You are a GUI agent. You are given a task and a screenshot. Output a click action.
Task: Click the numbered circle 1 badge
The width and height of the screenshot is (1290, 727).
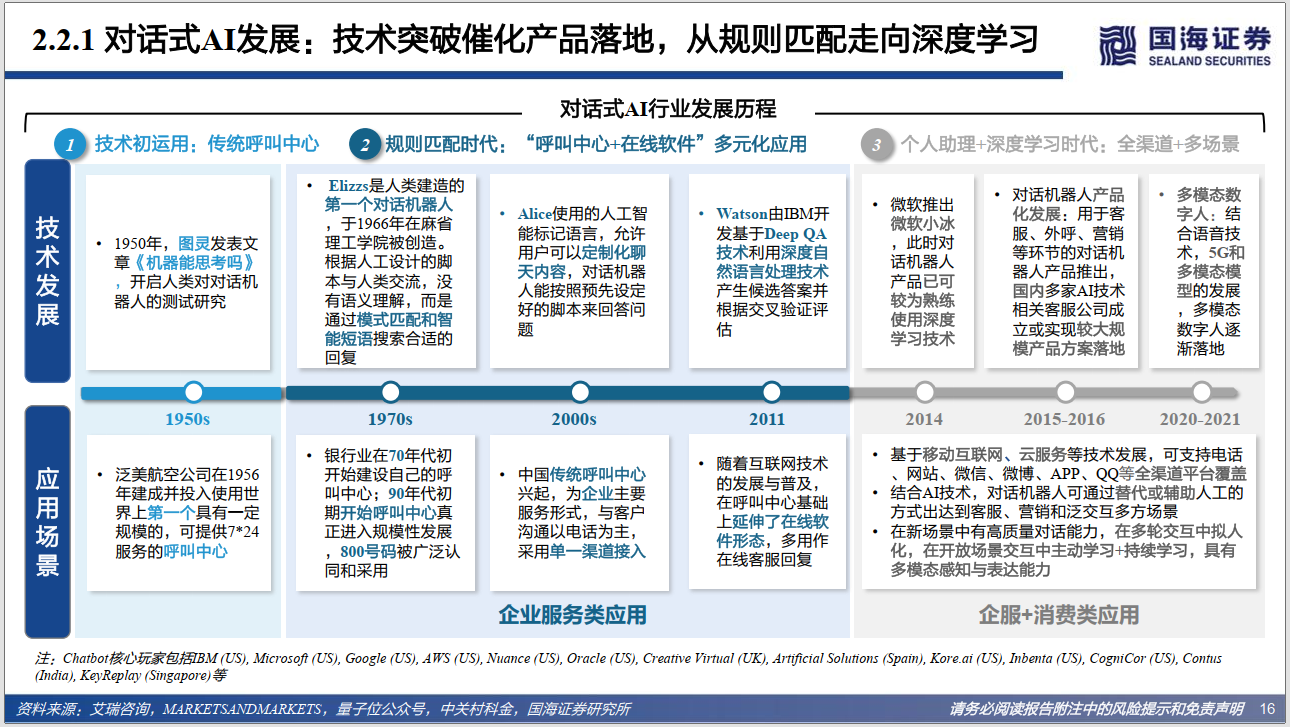pyautogui.click(x=69, y=145)
